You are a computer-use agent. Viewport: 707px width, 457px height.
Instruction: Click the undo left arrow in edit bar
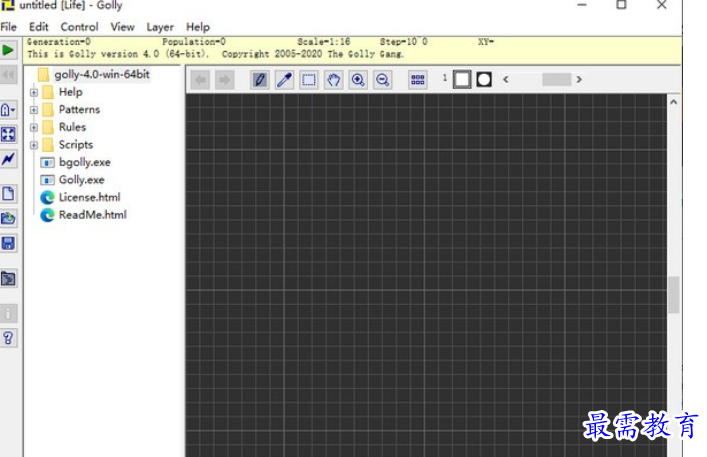pyautogui.click(x=200, y=80)
